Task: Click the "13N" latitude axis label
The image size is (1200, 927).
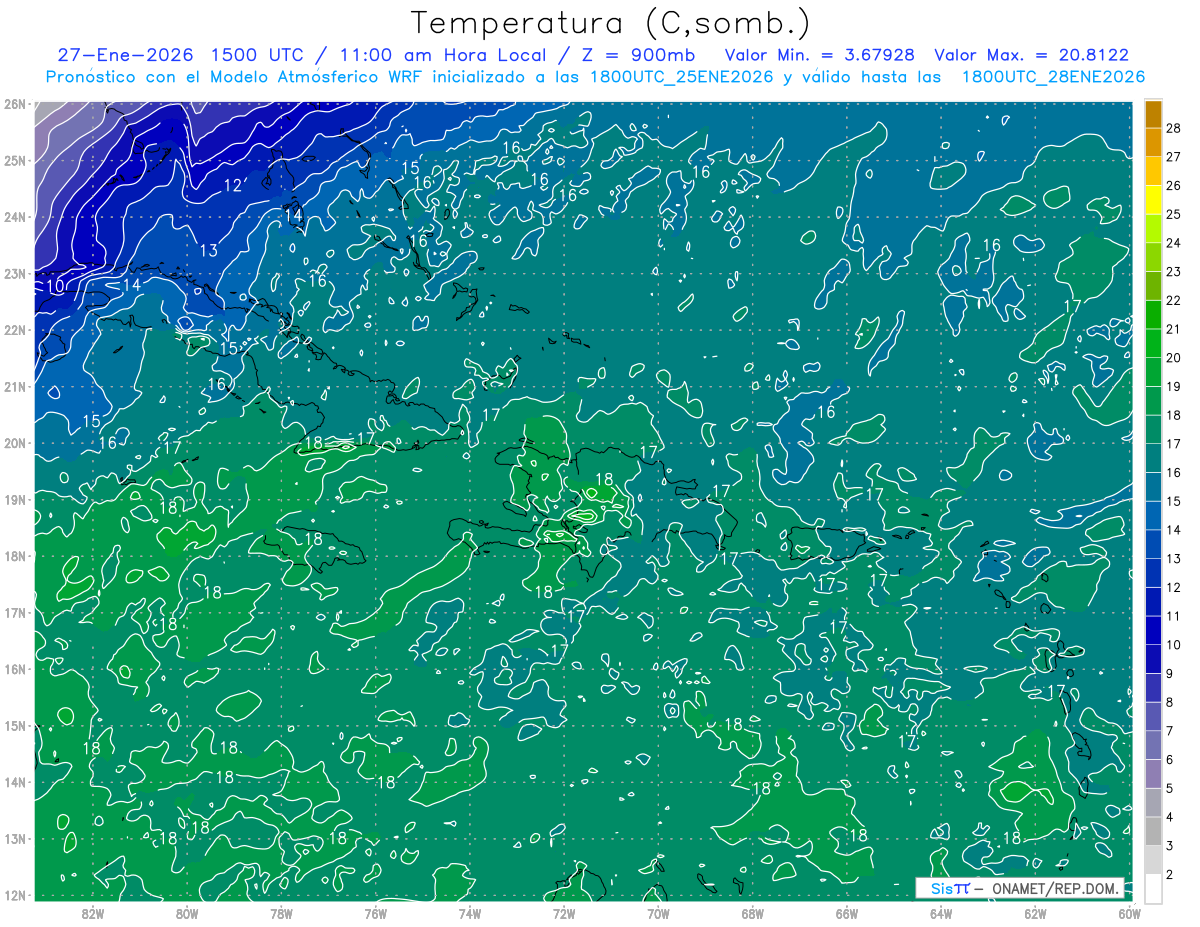Action: click(x=14, y=838)
